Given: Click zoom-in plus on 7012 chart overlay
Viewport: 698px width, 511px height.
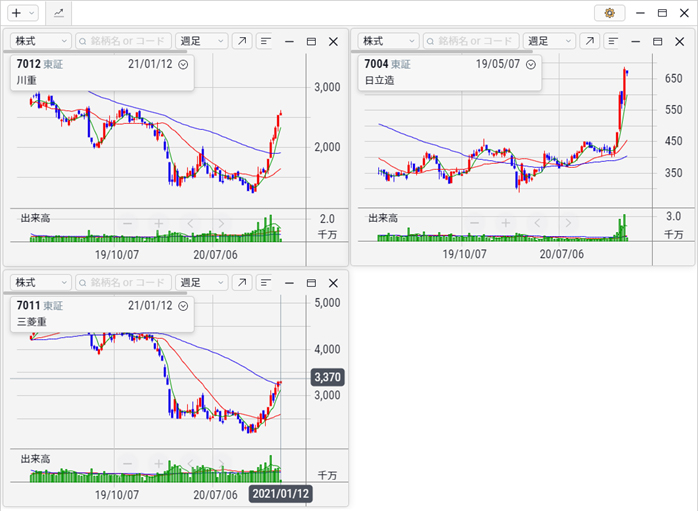Looking at the screenshot, I should [158, 223].
